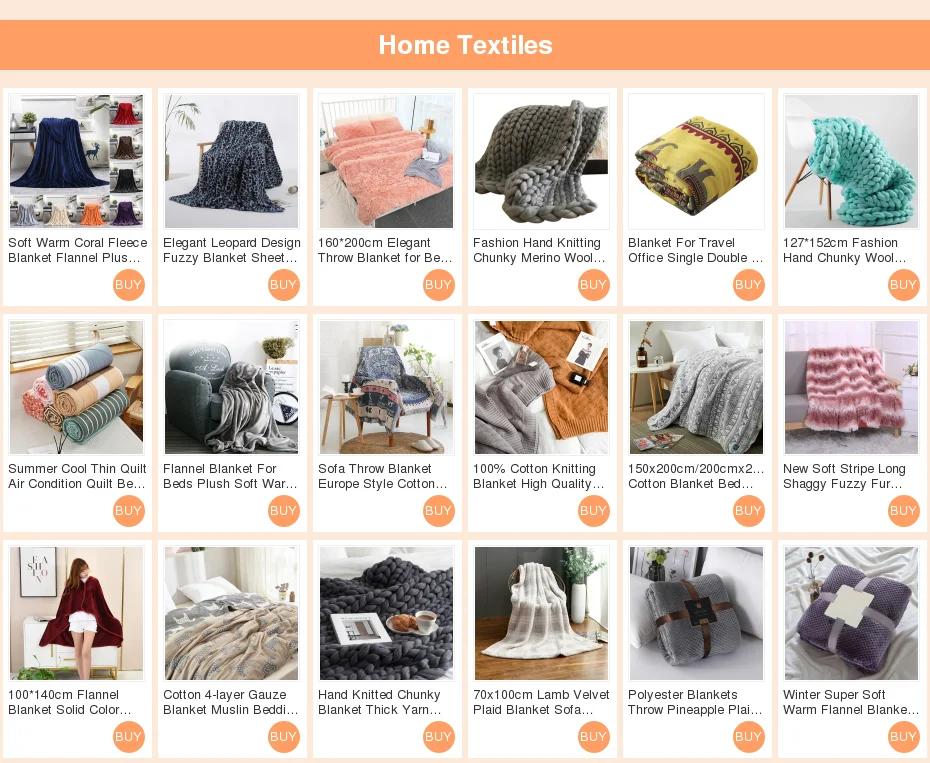Open 150x200cm Cotton Blanket product title
Viewport: 930px width, 763px height.
pyautogui.click(x=696, y=476)
